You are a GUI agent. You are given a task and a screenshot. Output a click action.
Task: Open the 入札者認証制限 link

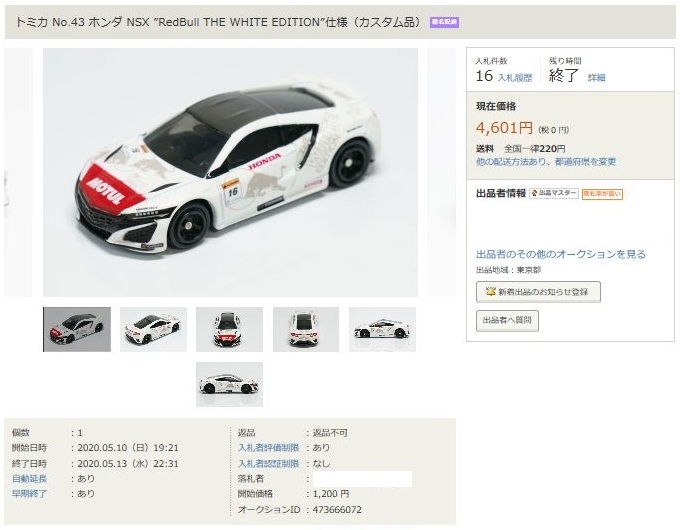268,463
